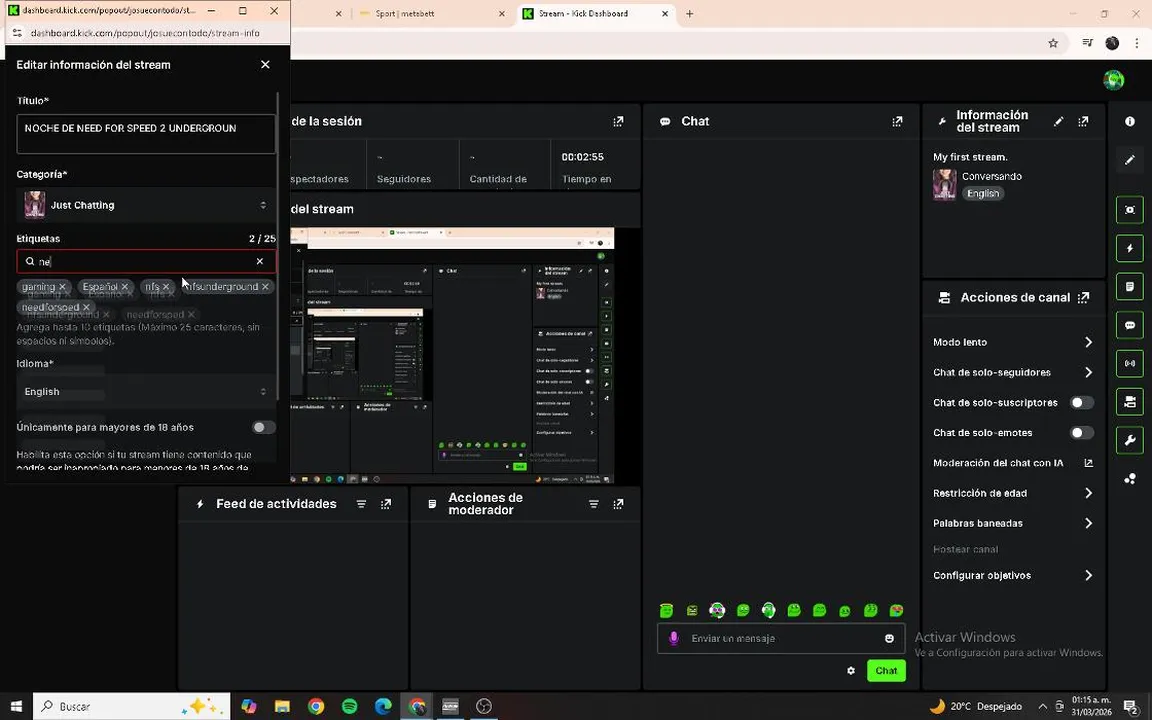Toggle Chat de solo-suscriptores
This screenshot has width=1152, height=720.
tap(1081, 403)
